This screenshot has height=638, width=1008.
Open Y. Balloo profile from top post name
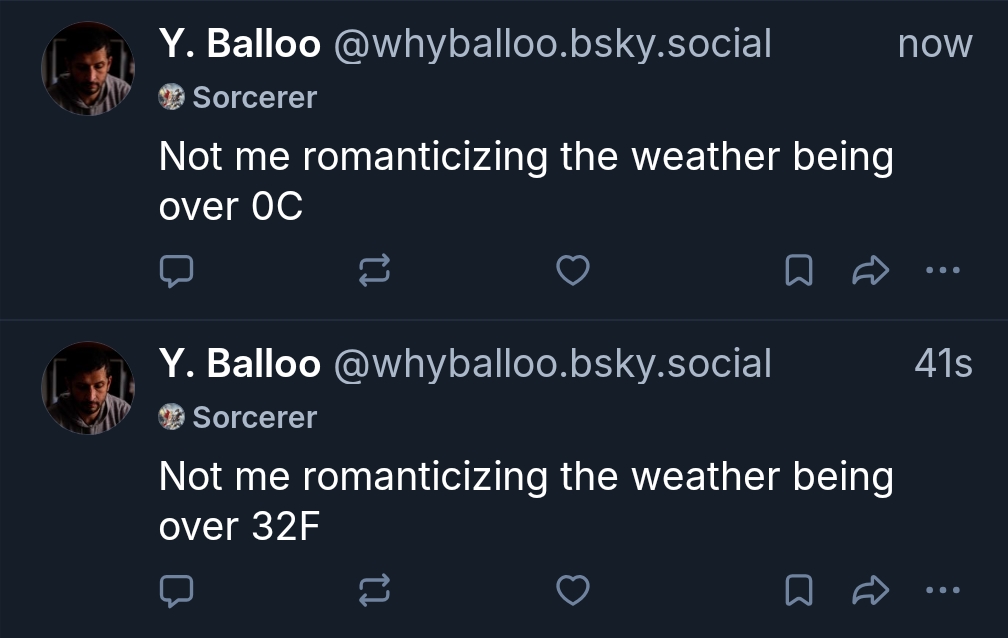[239, 44]
